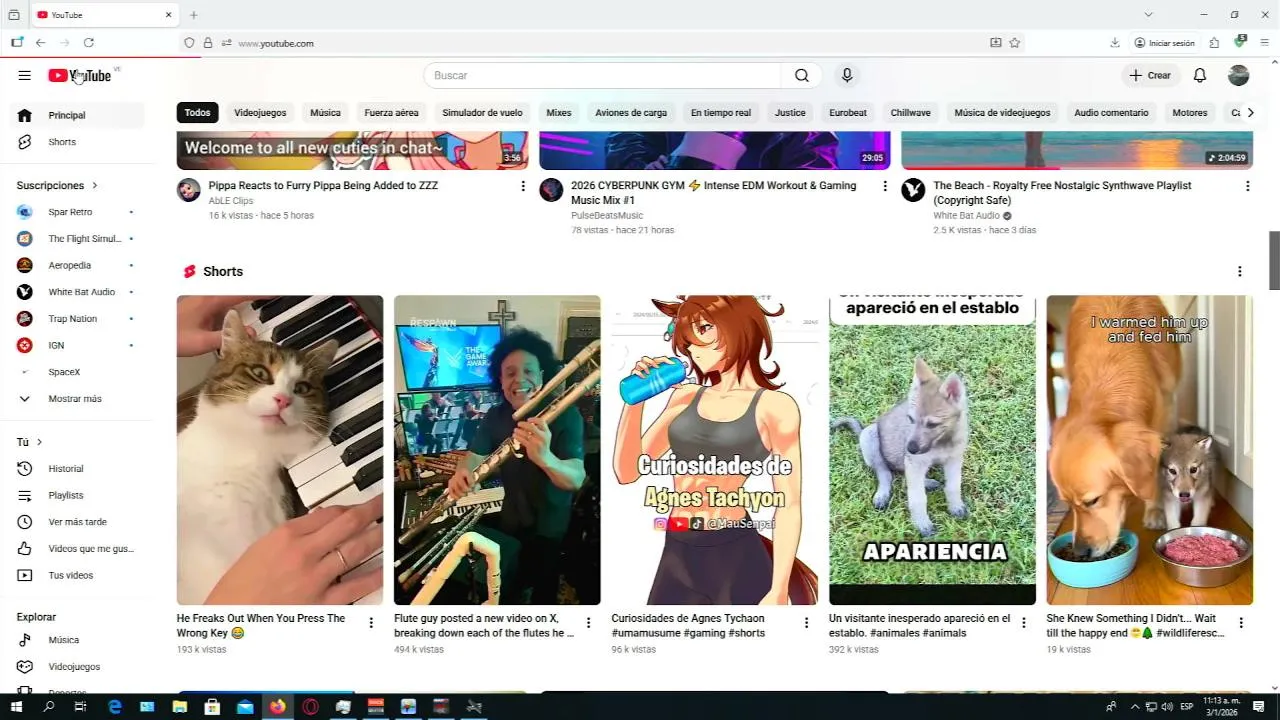1280x720 pixels.
Task: Select the Mixes chip
Action: coord(559,113)
